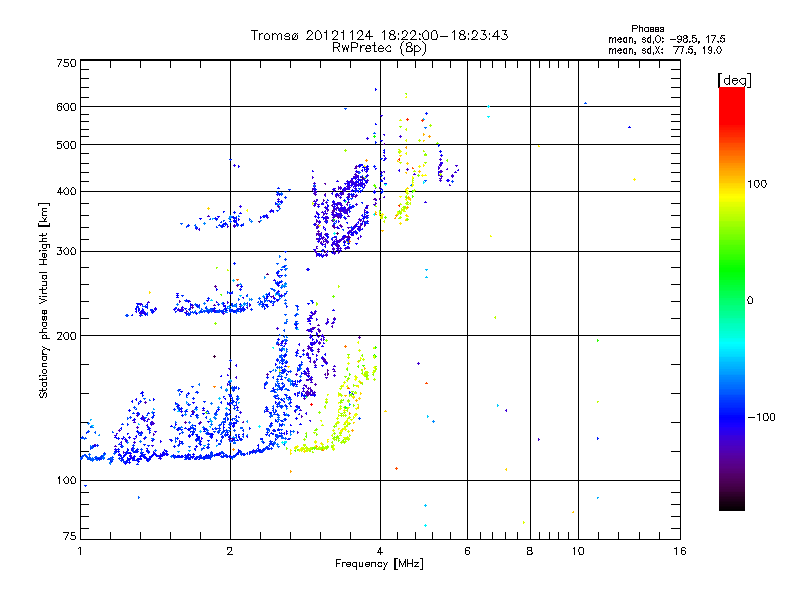Click the plot title "Tromsø 20121124 18:22:00-18:23:43"
The image size is (800, 600).
pyautogui.click(x=379, y=35)
